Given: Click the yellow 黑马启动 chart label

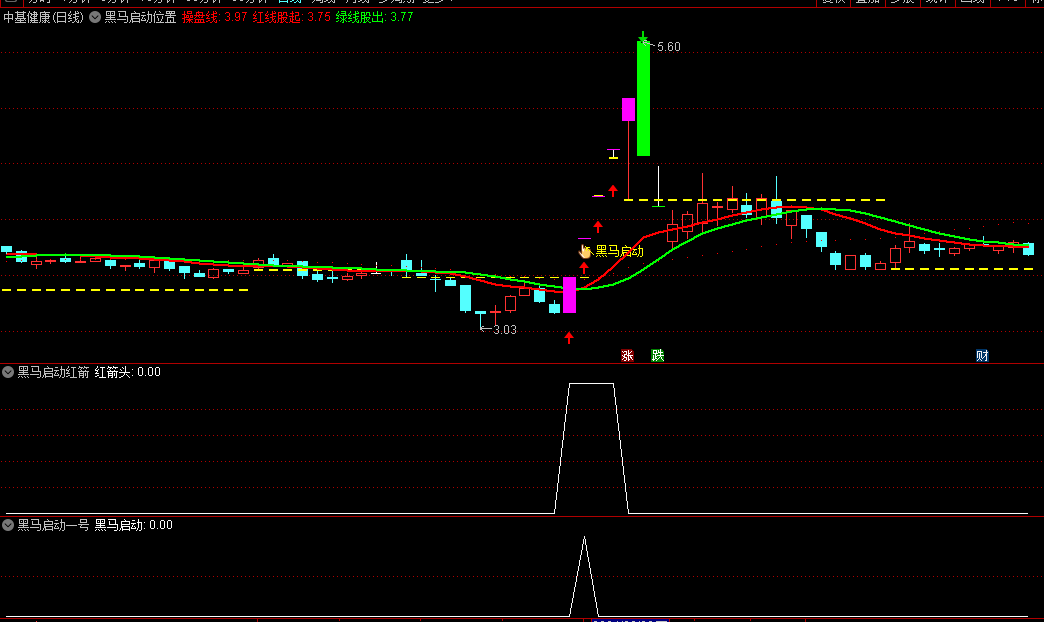Looking at the screenshot, I should [x=619, y=251].
